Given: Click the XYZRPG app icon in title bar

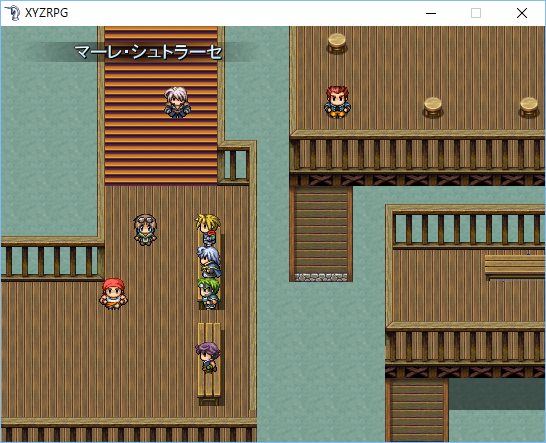Looking at the screenshot, I should coord(12,13).
